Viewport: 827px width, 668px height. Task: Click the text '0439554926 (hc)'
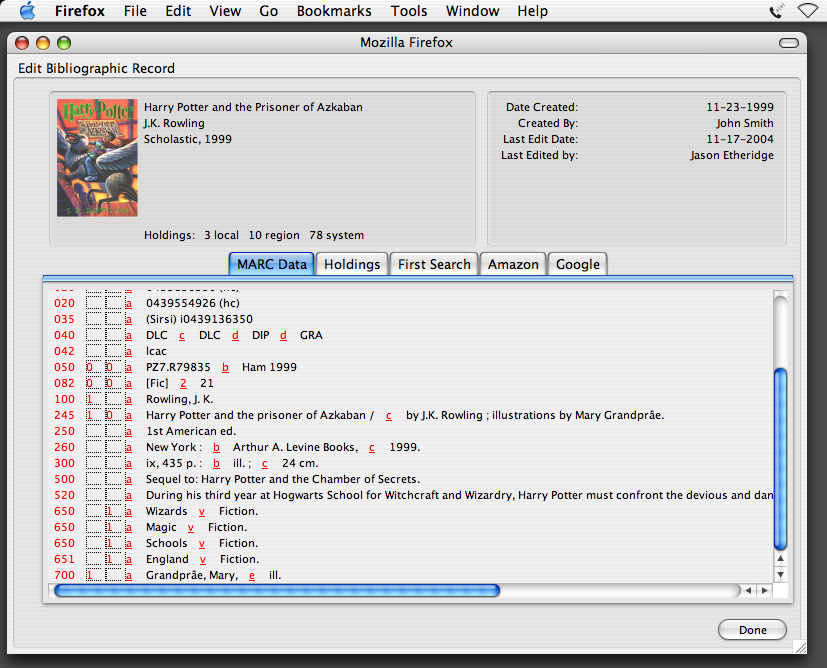[193, 303]
